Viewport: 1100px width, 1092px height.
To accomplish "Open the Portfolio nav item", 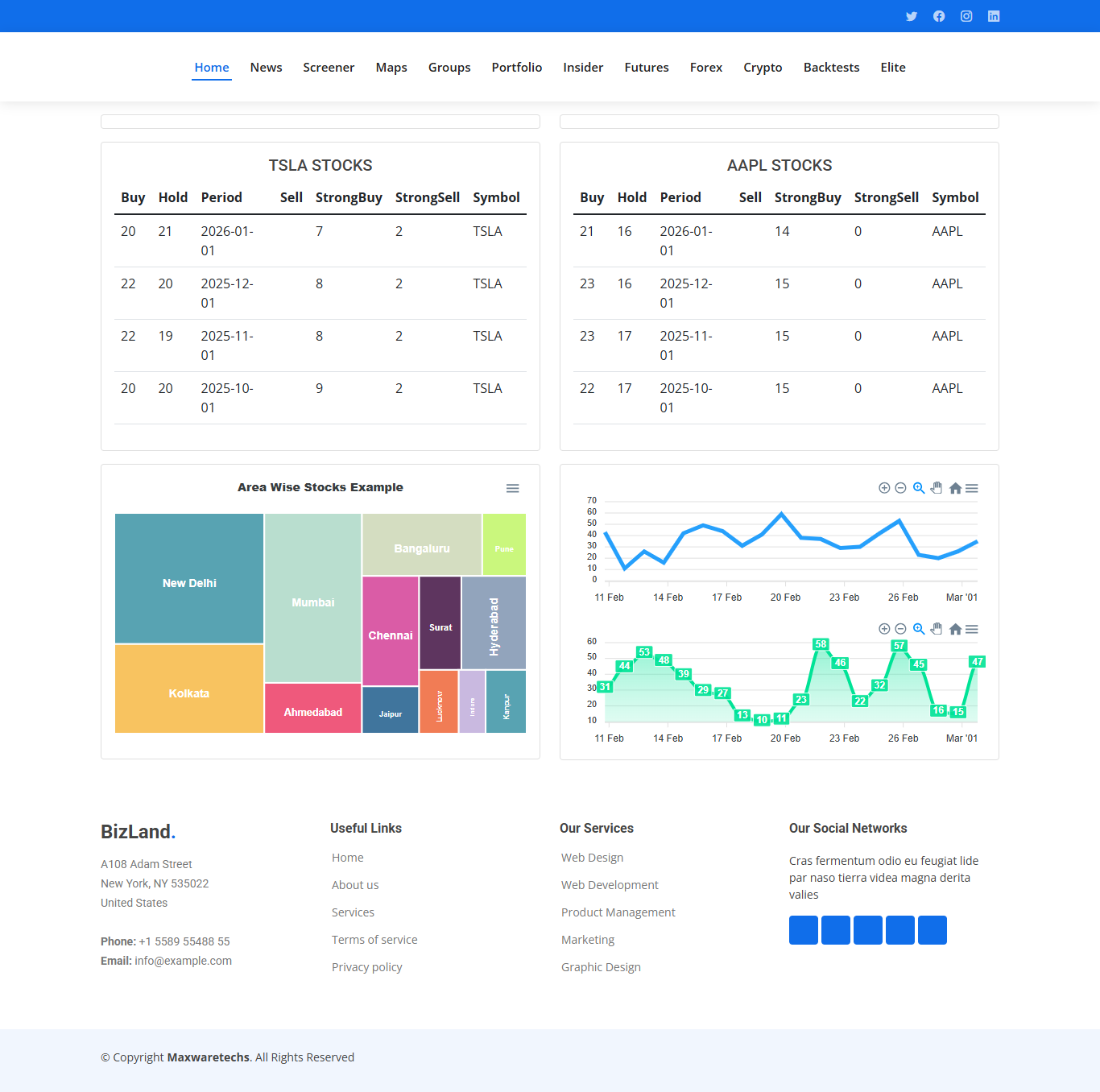I will click(517, 68).
